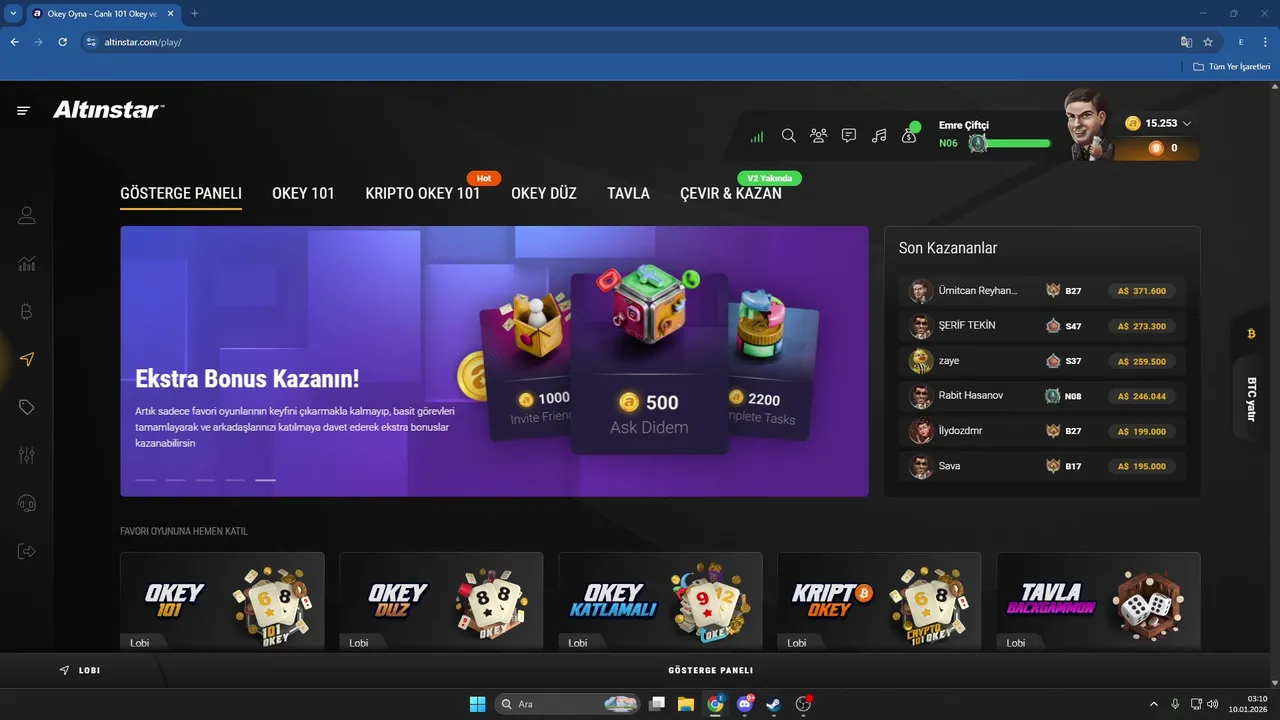This screenshot has height=720, width=1280.
Task: Switch to the OKEY DÜZ tab
Action: 544,193
